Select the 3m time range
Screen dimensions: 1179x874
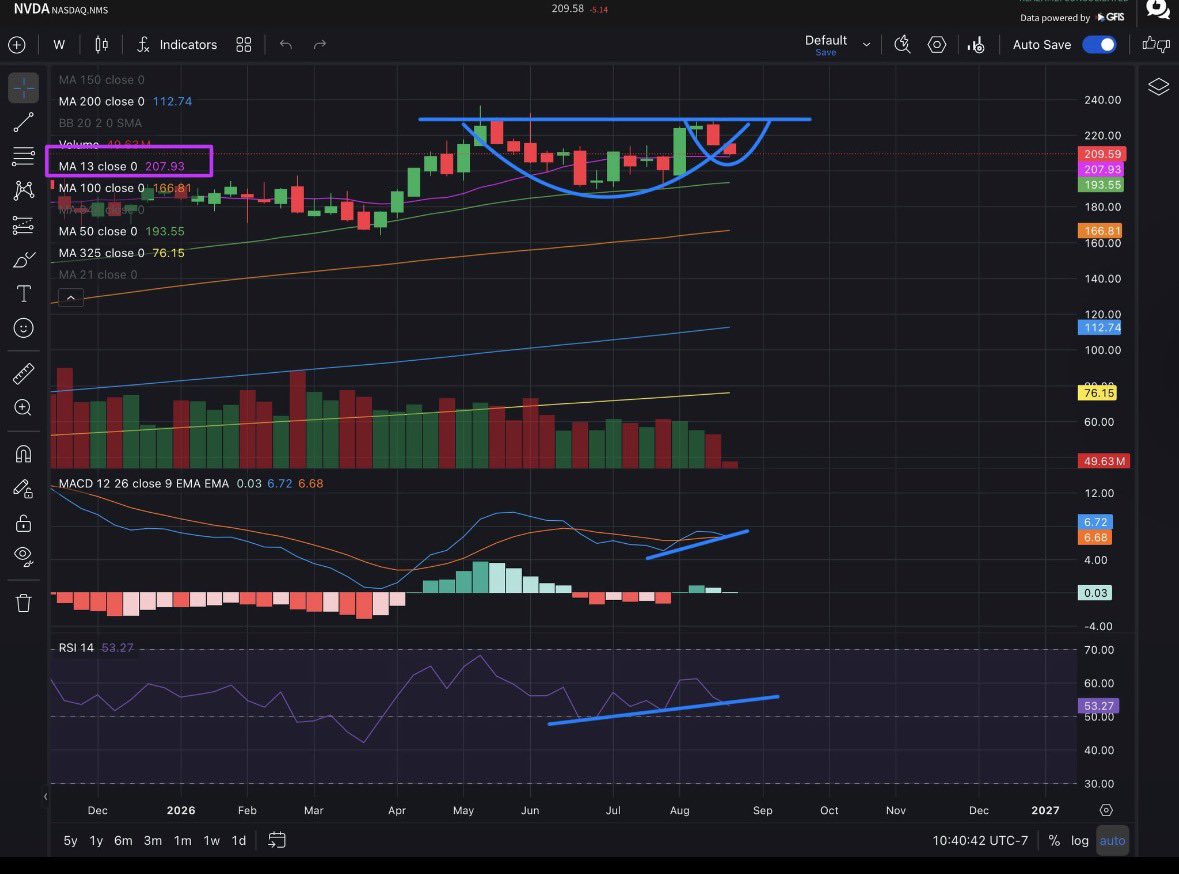(153, 841)
